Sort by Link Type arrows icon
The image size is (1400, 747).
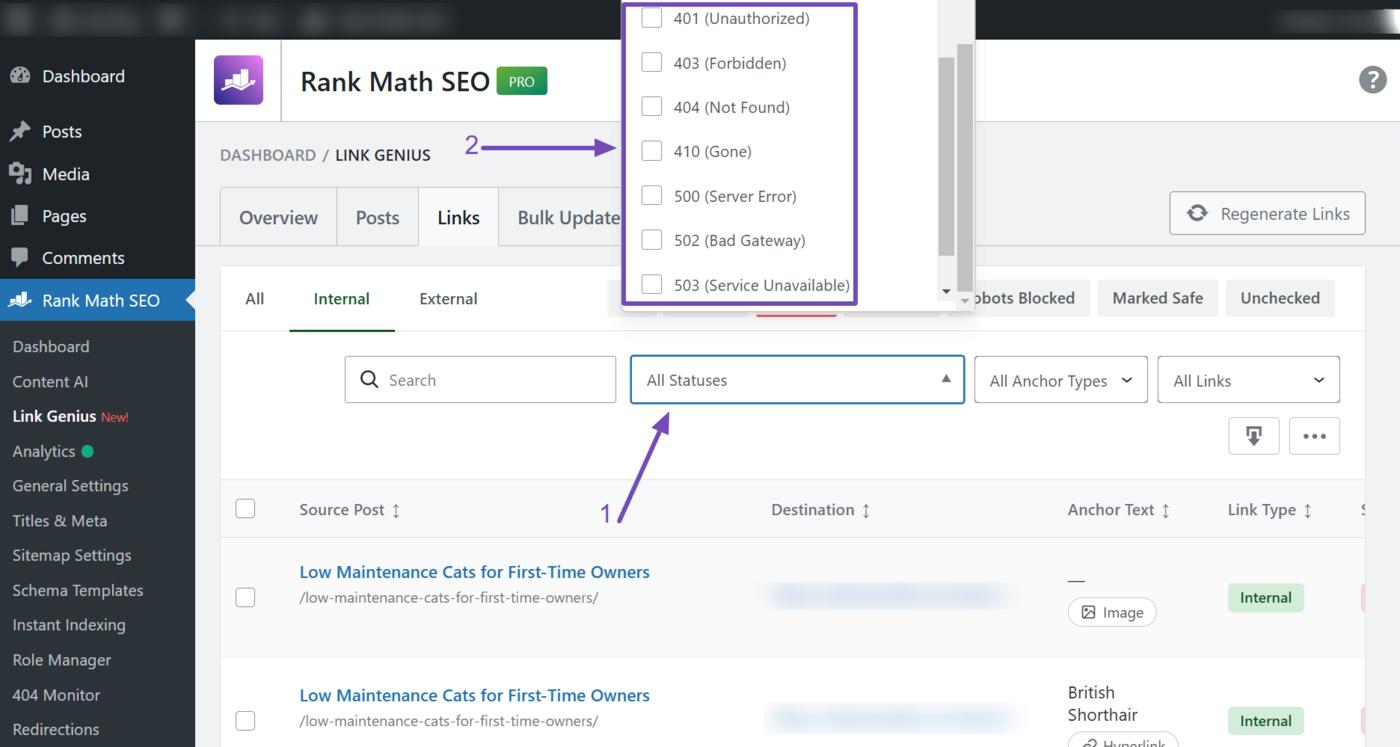tap(1307, 510)
